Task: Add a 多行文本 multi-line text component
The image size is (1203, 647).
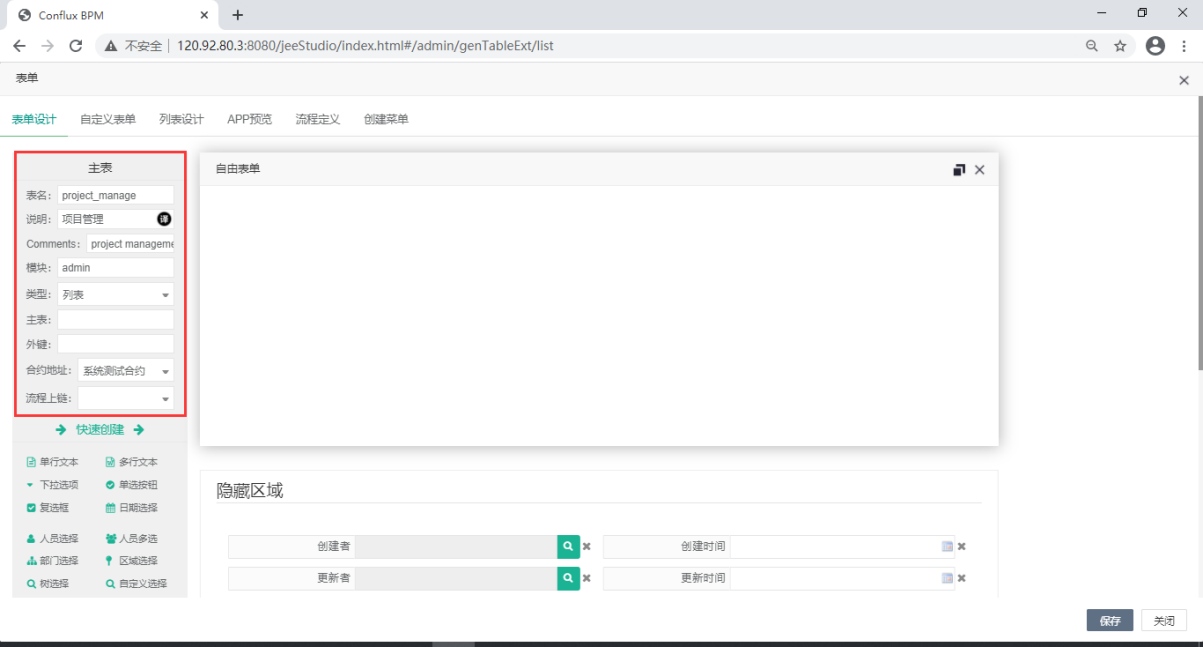Action: (131, 462)
